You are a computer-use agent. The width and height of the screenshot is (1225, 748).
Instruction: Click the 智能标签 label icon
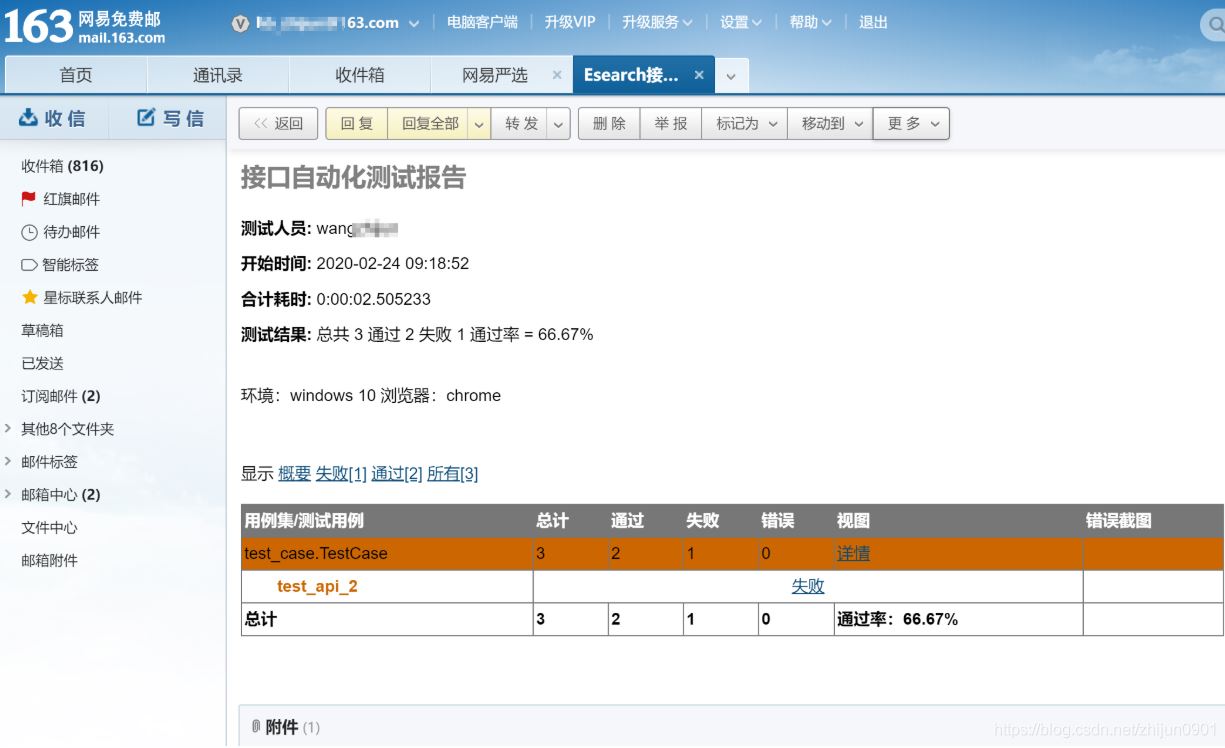27,264
